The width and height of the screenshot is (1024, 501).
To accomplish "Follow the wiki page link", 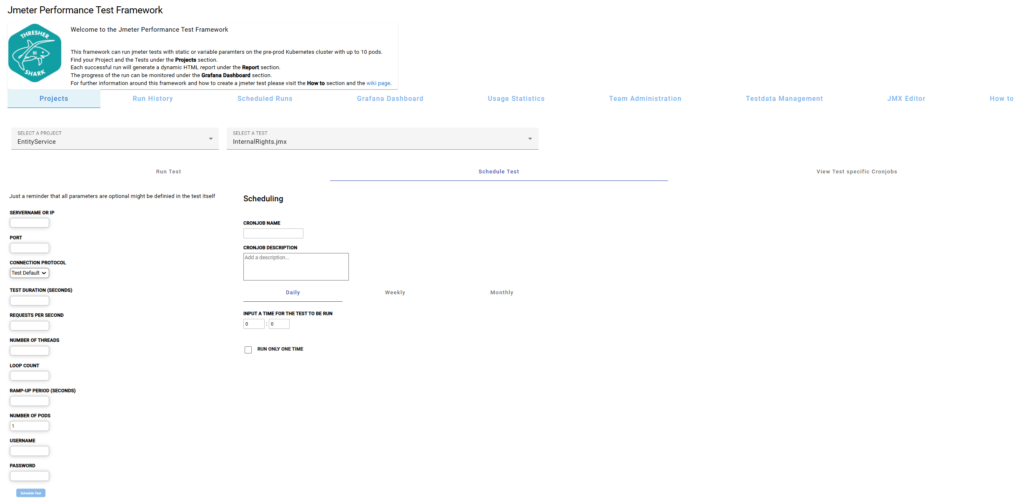I will [378, 84].
